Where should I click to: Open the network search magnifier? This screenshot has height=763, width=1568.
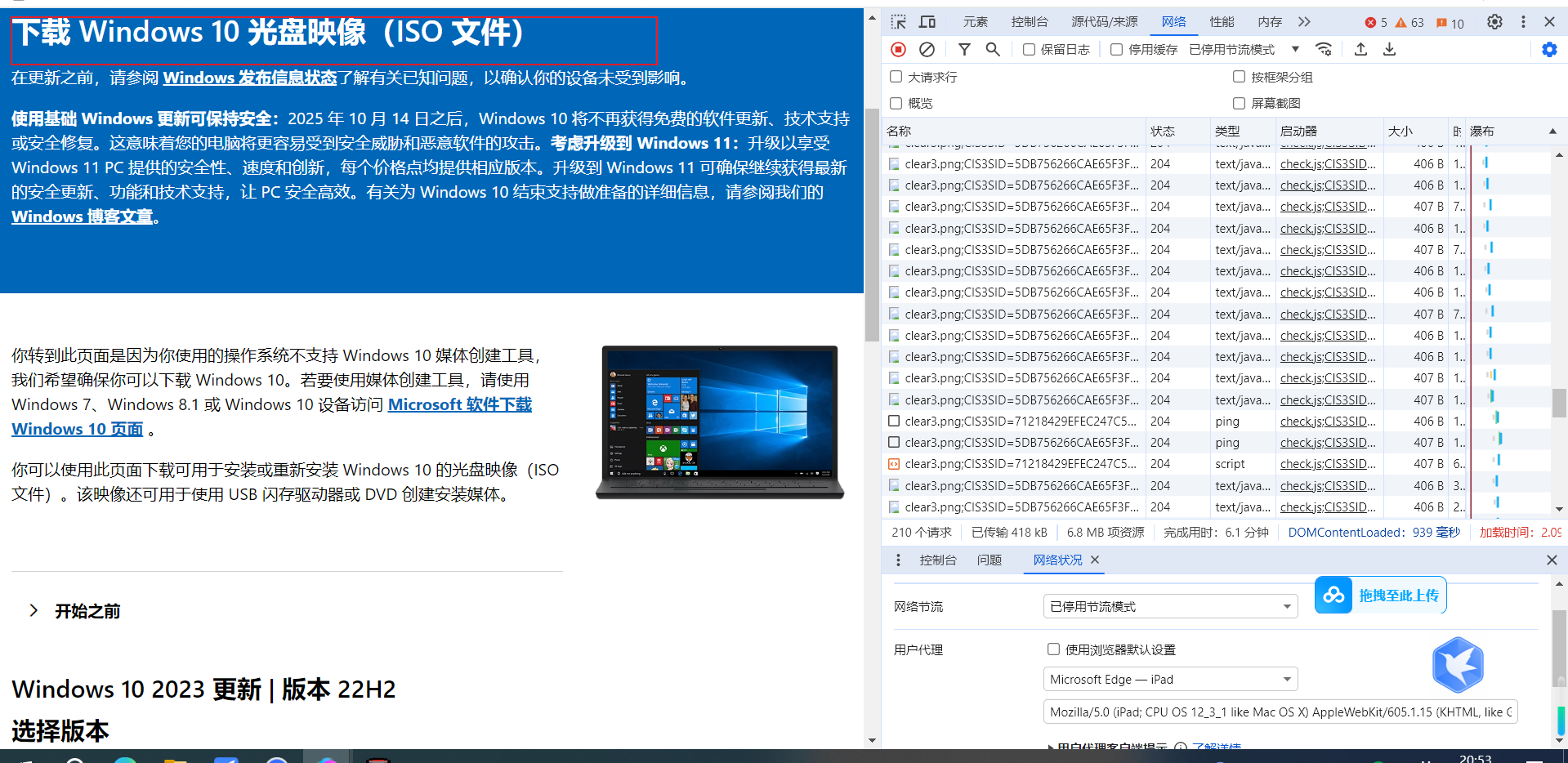(x=993, y=50)
